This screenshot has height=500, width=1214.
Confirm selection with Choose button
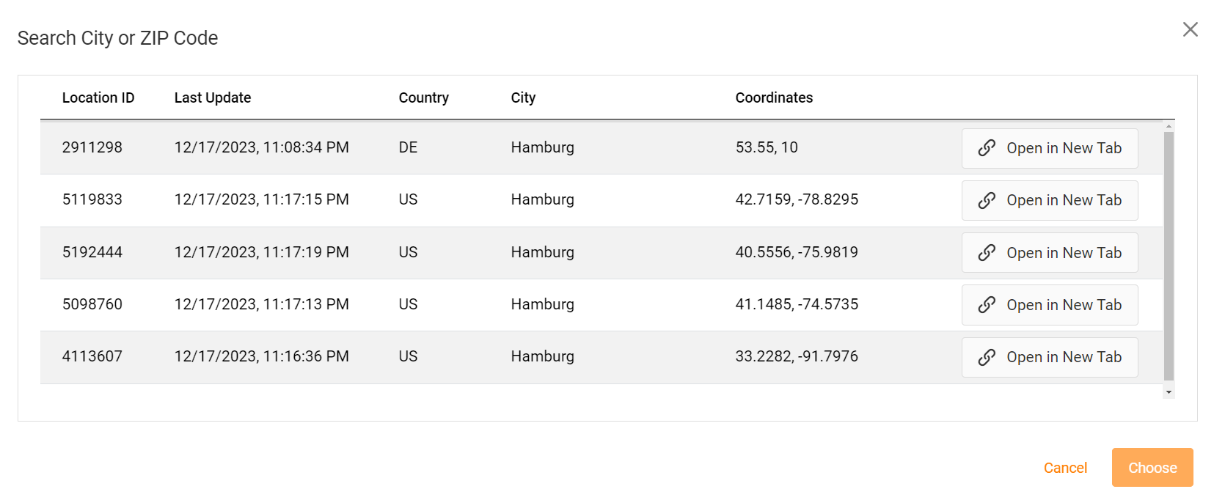(1152, 468)
